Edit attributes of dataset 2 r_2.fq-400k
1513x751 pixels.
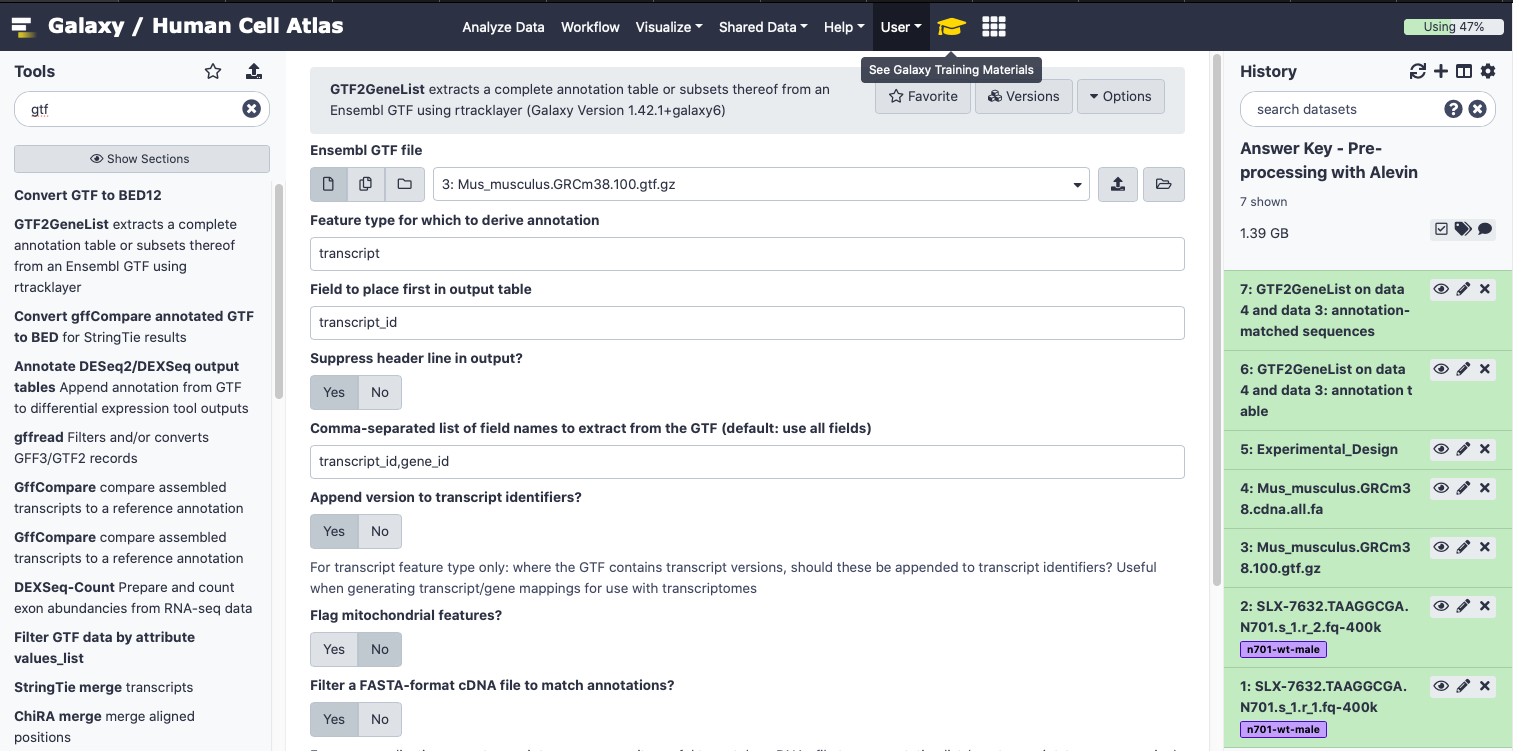(1463, 606)
